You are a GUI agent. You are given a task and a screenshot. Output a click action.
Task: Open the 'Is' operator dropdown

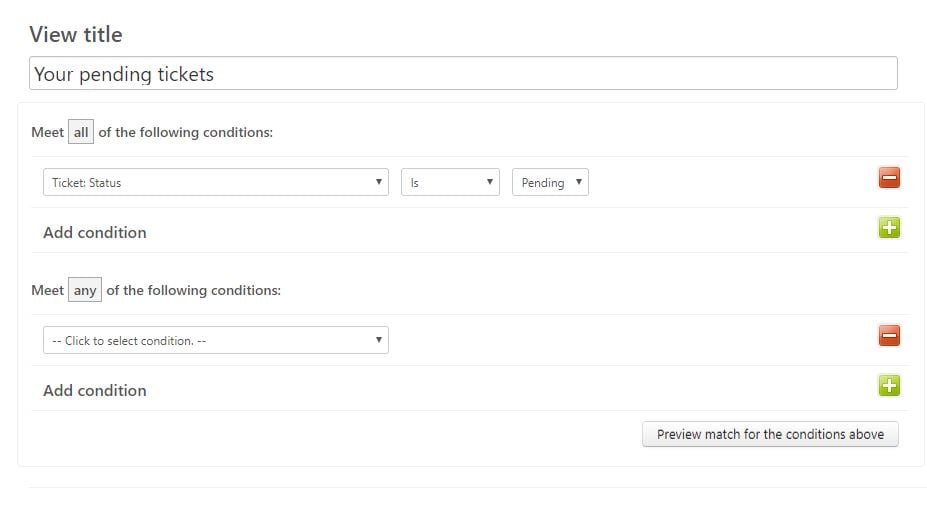coord(450,182)
